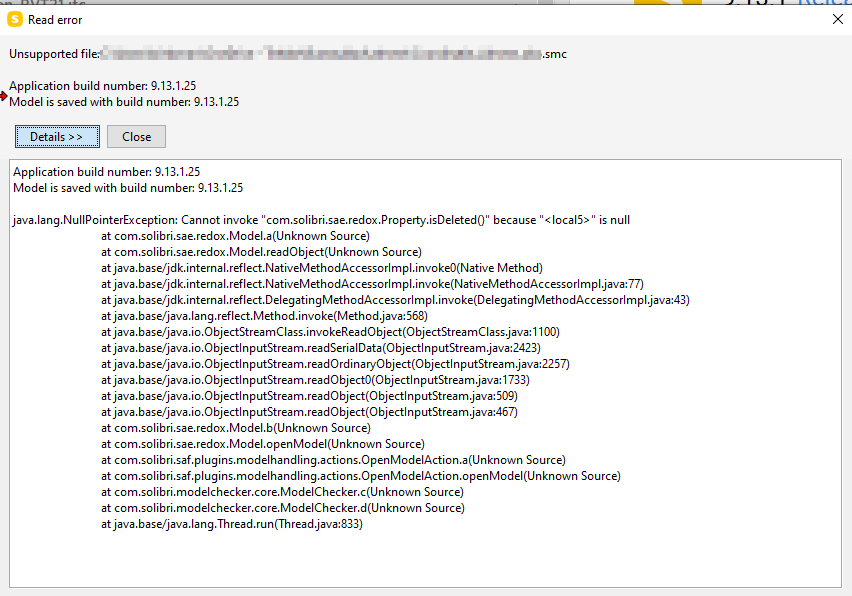This screenshot has height=596, width=852.
Task: Click the 'com.solibri.sae.redox.Model.a(Unknown Source)' line
Action: coord(235,236)
